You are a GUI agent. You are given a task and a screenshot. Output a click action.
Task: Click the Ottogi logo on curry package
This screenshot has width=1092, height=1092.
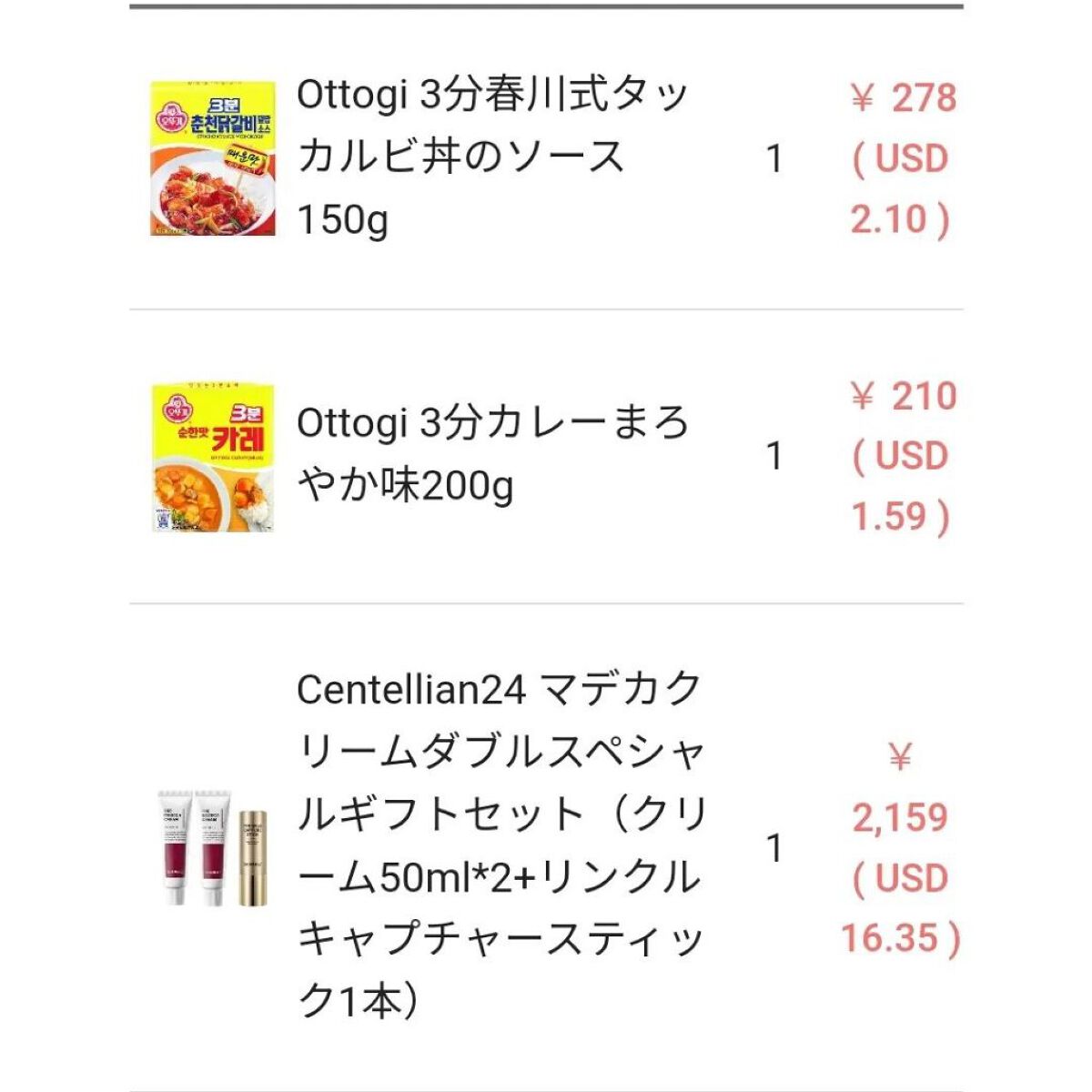[x=171, y=409]
